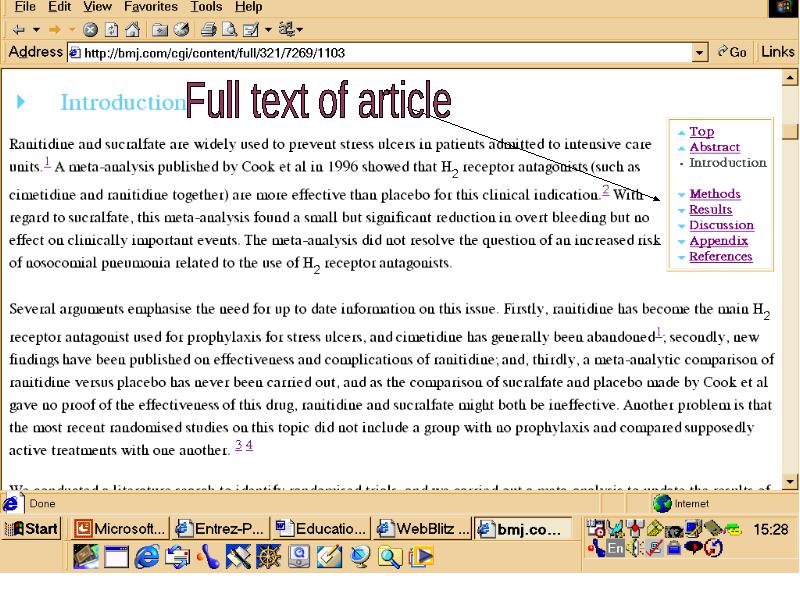Click the down arrow icon beside Methods
Screen dimensions: 800x600
[x=682, y=194]
